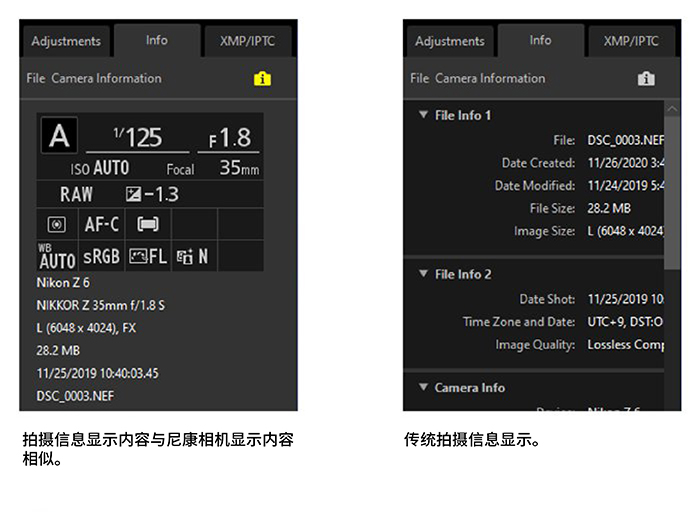The image size is (700, 517).
Task: Collapse the File Info 1 section
Action: coord(423,116)
